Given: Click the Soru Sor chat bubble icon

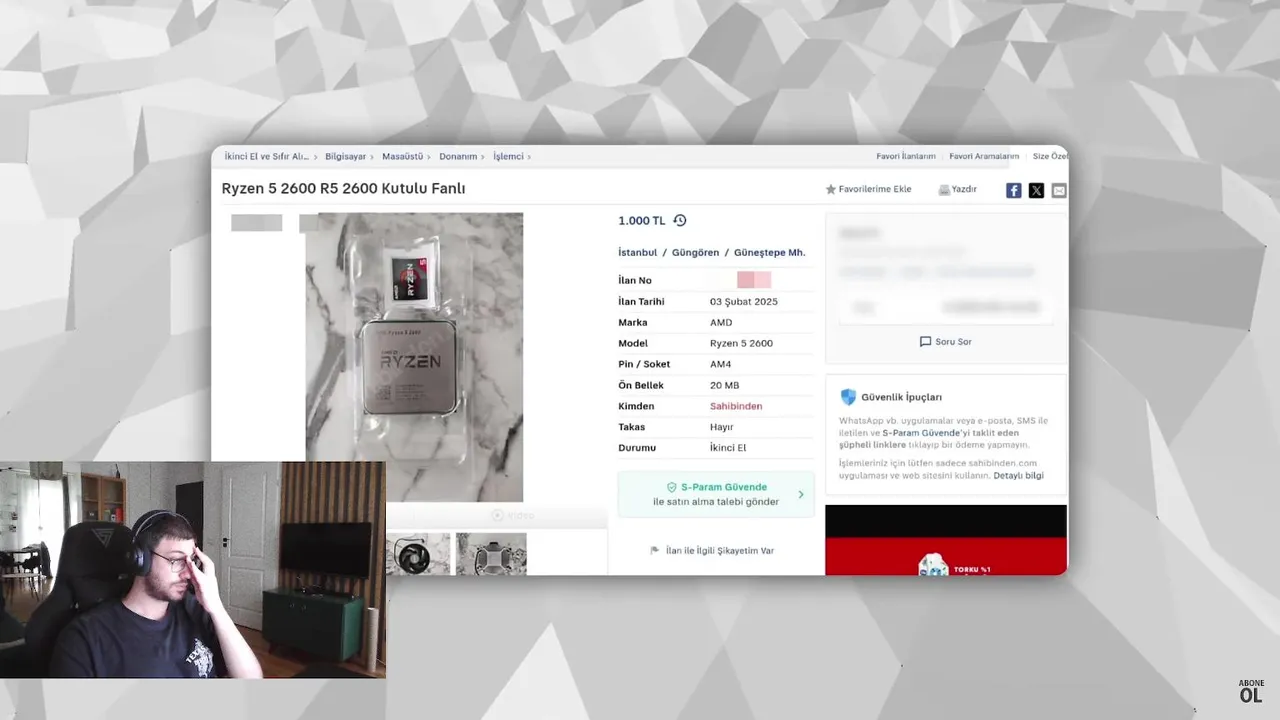Looking at the screenshot, I should pyautogui.click(x=925, y=342).
